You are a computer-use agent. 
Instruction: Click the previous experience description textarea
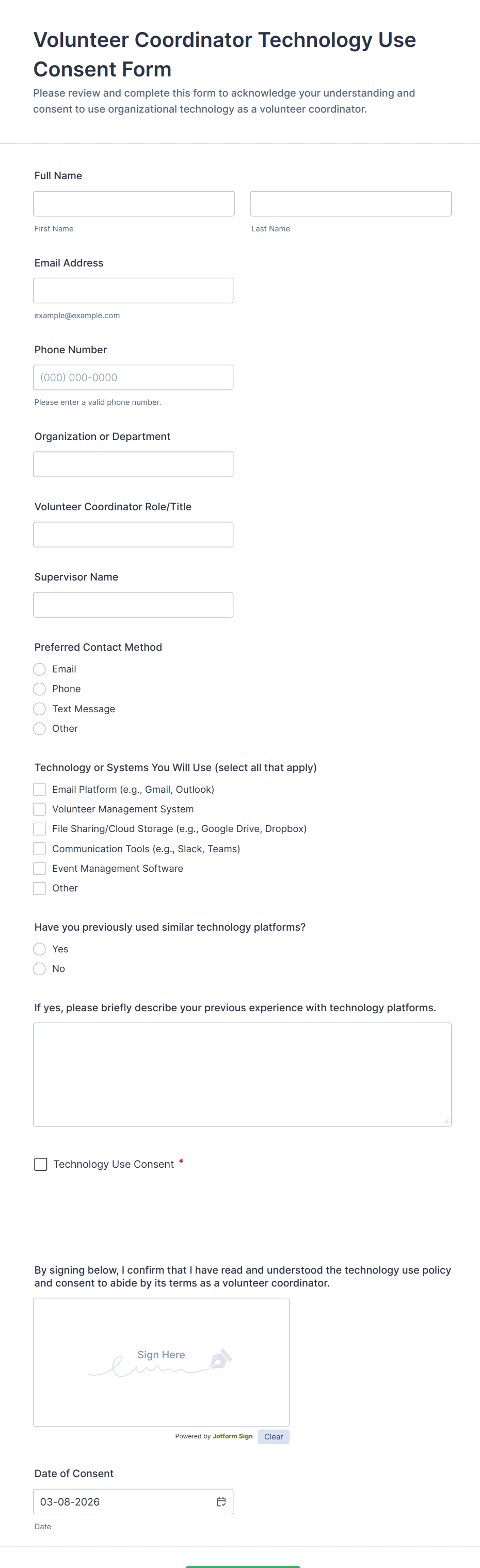[x=242, y=1074]
